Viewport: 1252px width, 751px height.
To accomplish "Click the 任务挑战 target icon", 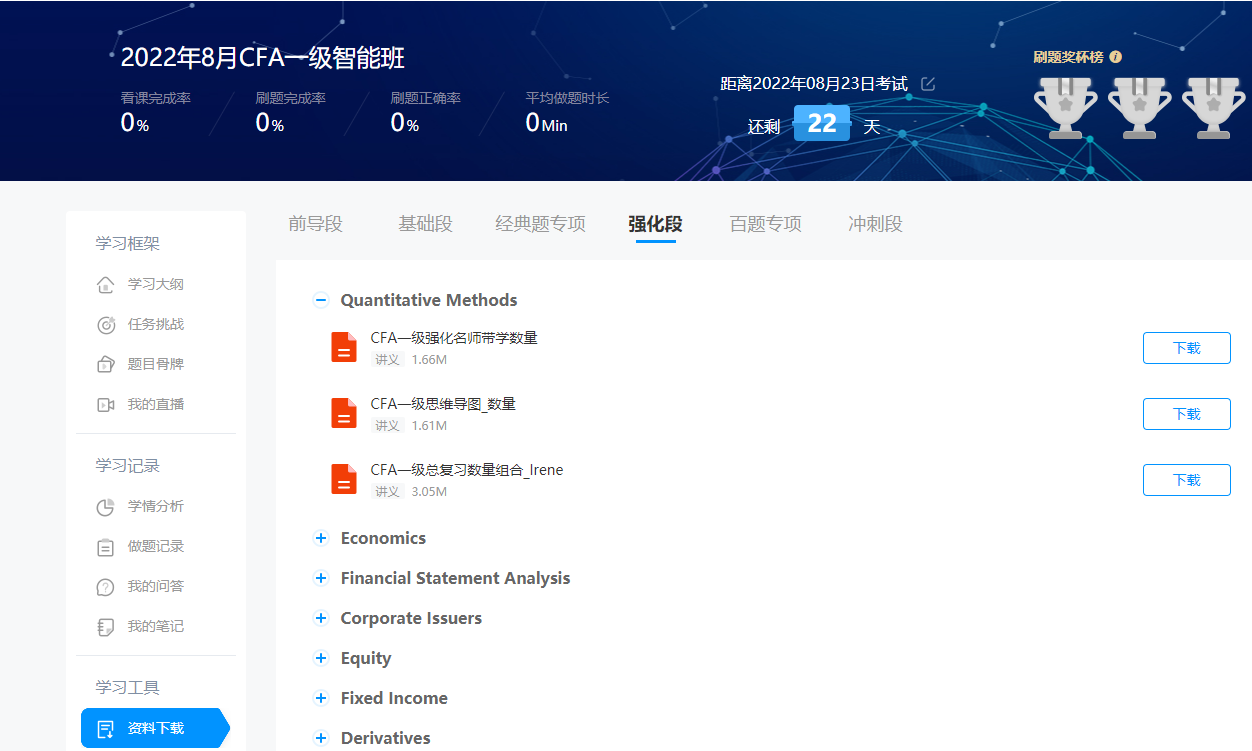I will (106, 325).
